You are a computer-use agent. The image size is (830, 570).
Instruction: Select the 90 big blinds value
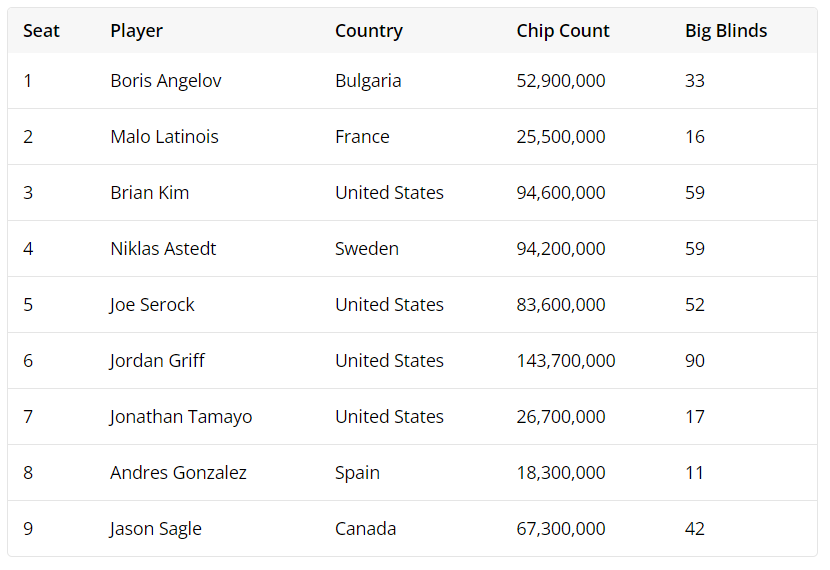tap(695, 361)
